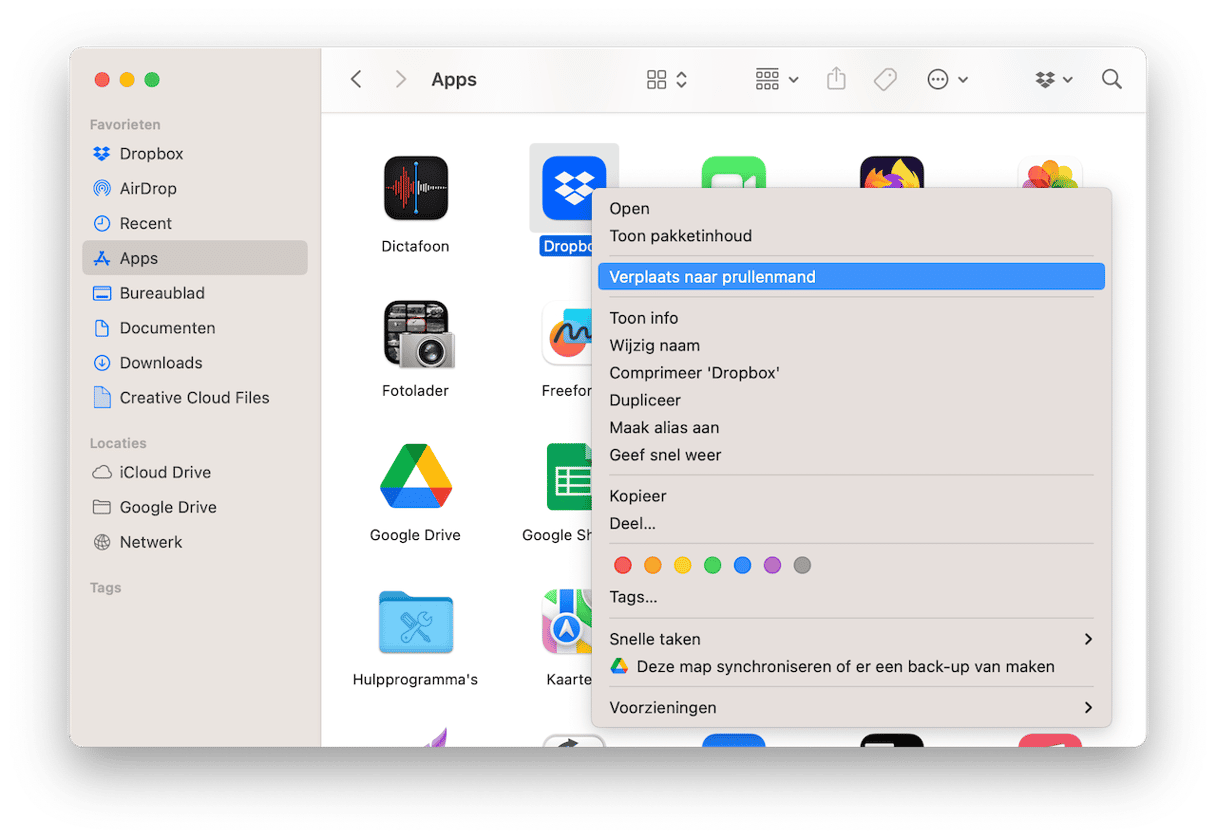Select AirDrop in the sidebar
The width and height of the screenshot is (1216, 839).
(195, 189)
